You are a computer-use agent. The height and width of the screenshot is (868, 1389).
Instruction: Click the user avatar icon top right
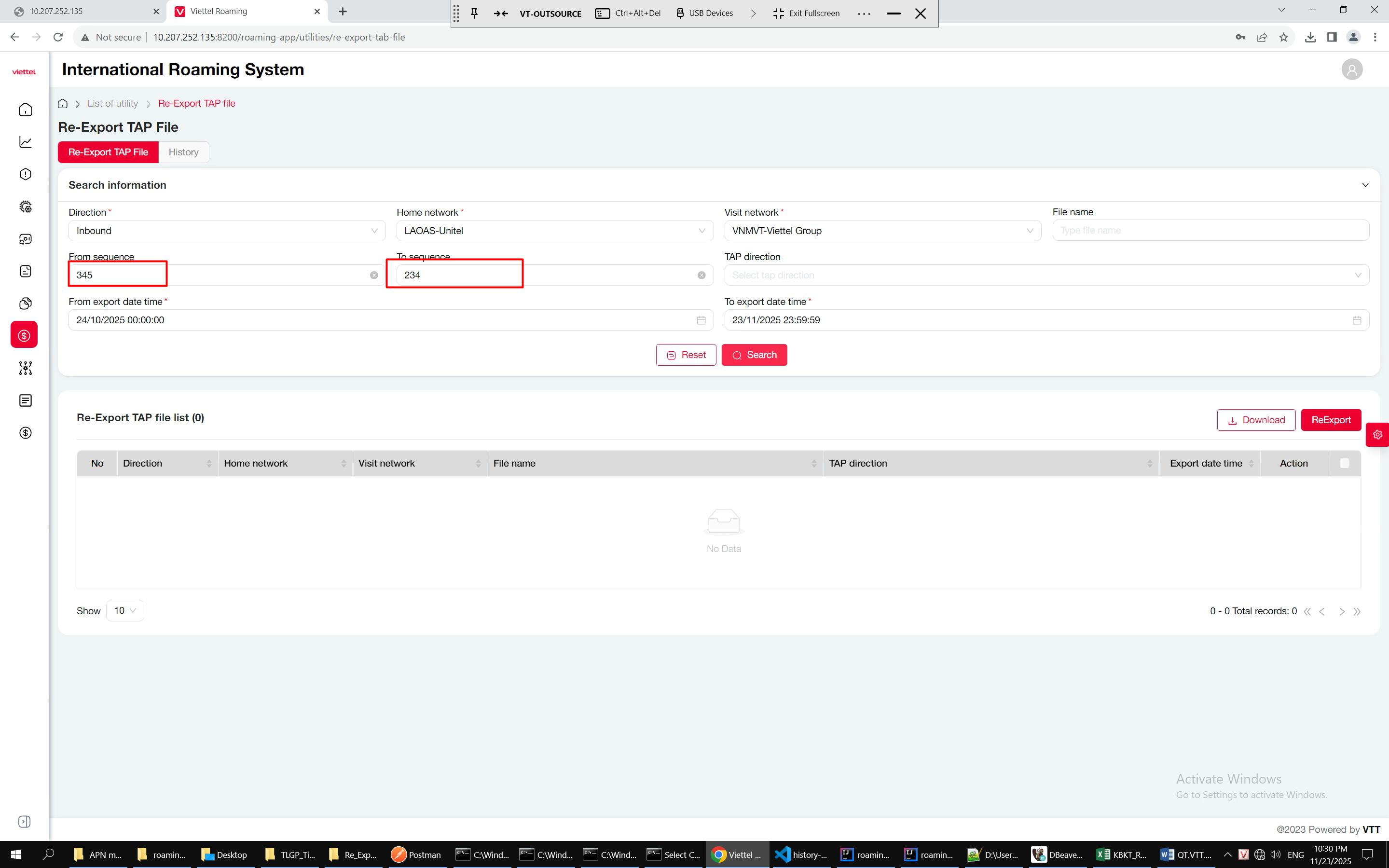click(x=1352, y=69)
